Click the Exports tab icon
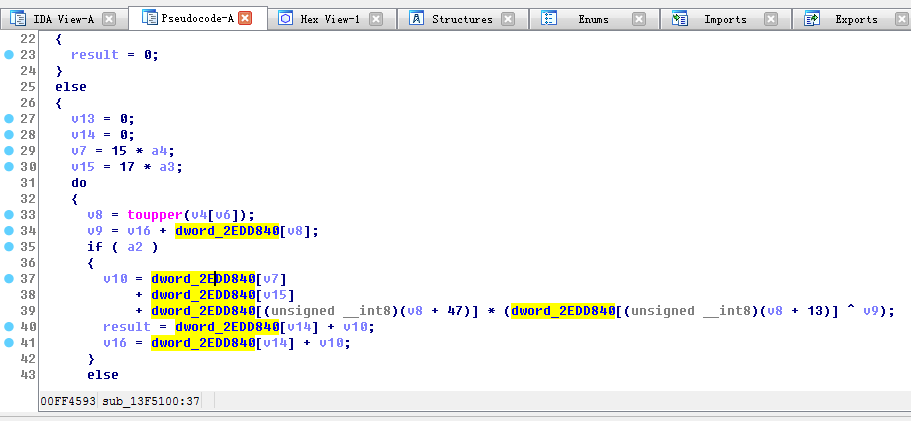 click(812, 19)
